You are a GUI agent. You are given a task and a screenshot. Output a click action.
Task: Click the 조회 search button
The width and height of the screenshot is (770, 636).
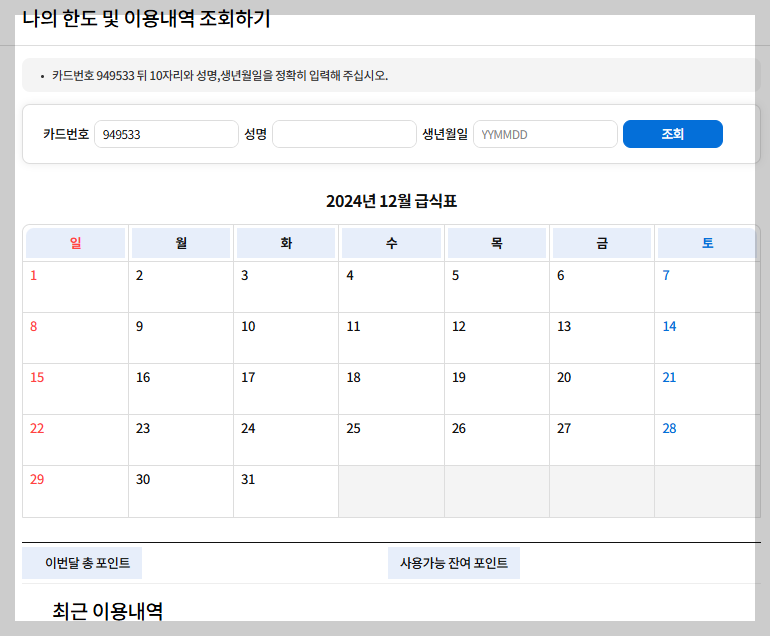(672, 134)
